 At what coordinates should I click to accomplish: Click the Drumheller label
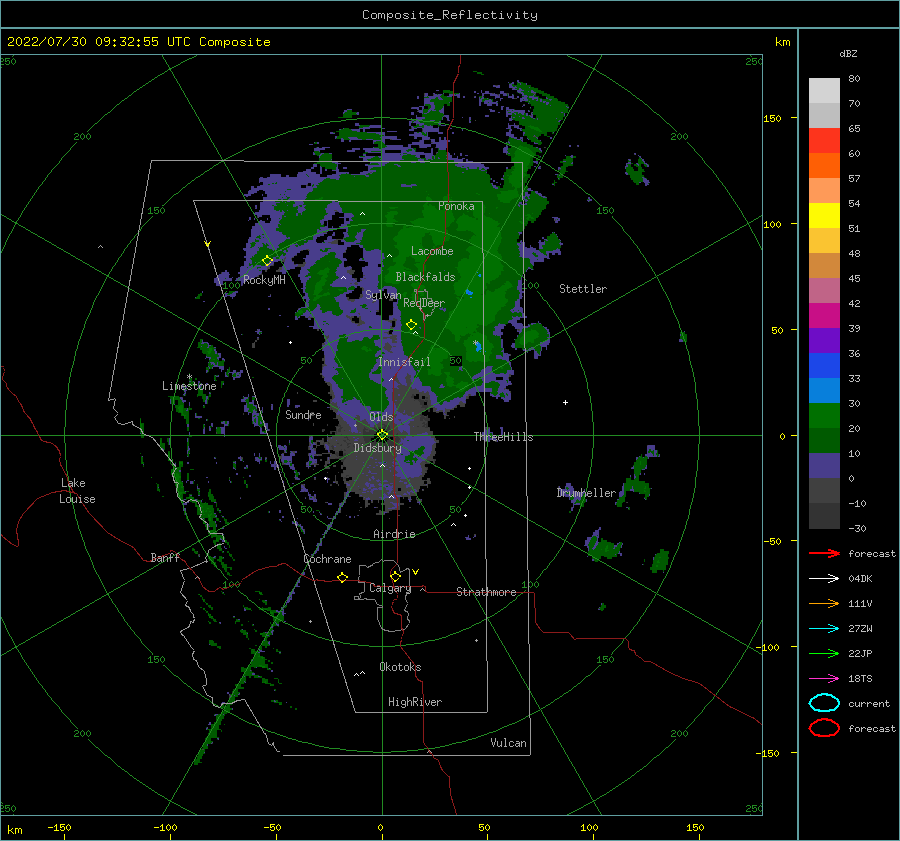[586, 493]
